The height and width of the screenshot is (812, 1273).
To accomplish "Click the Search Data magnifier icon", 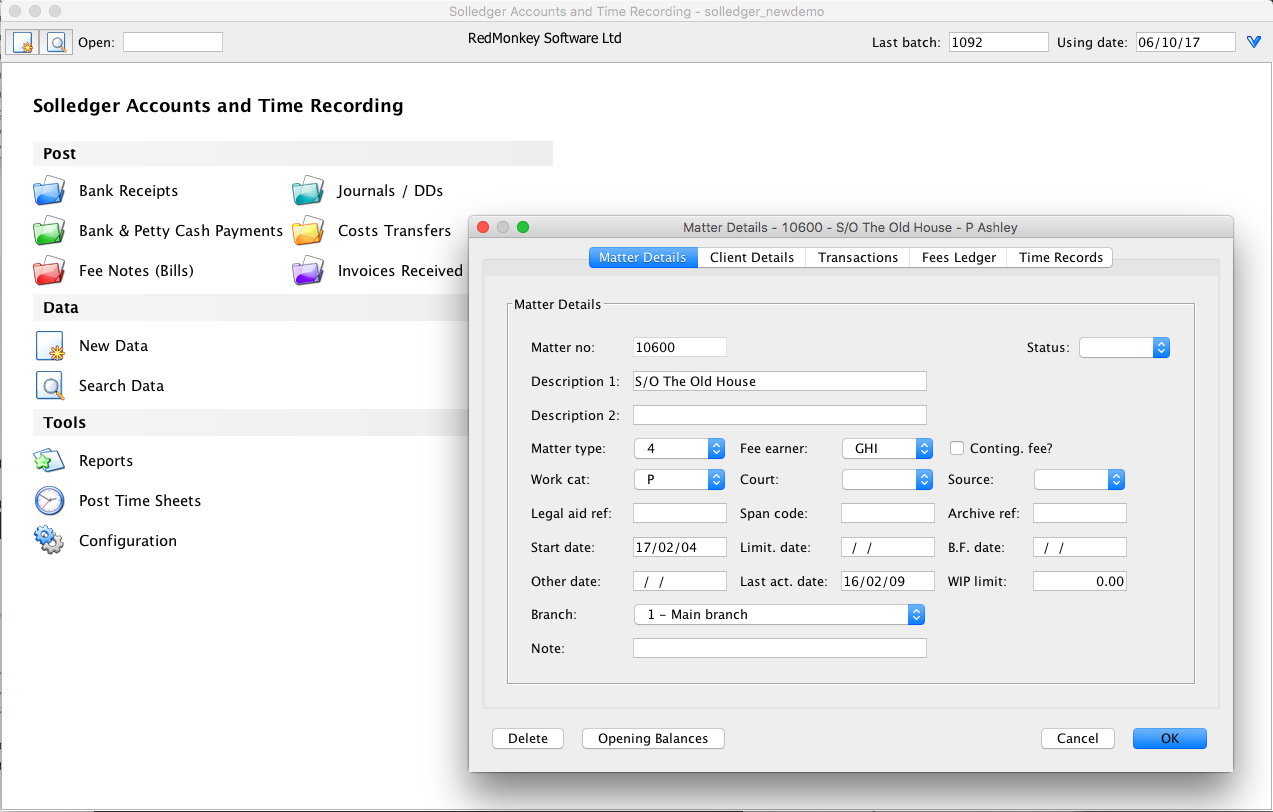I will click(x=49, y=386).
